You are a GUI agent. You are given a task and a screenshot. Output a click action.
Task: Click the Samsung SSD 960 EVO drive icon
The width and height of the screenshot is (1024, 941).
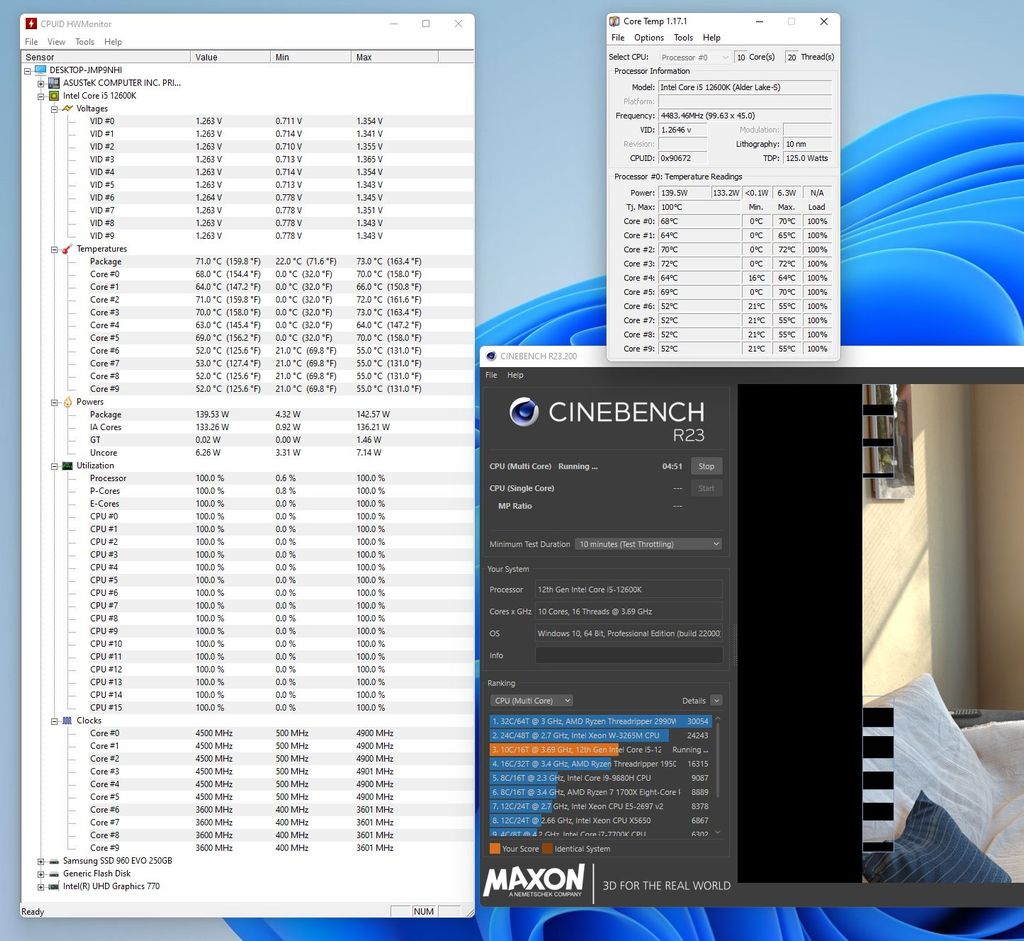click(x=54, y=861)
